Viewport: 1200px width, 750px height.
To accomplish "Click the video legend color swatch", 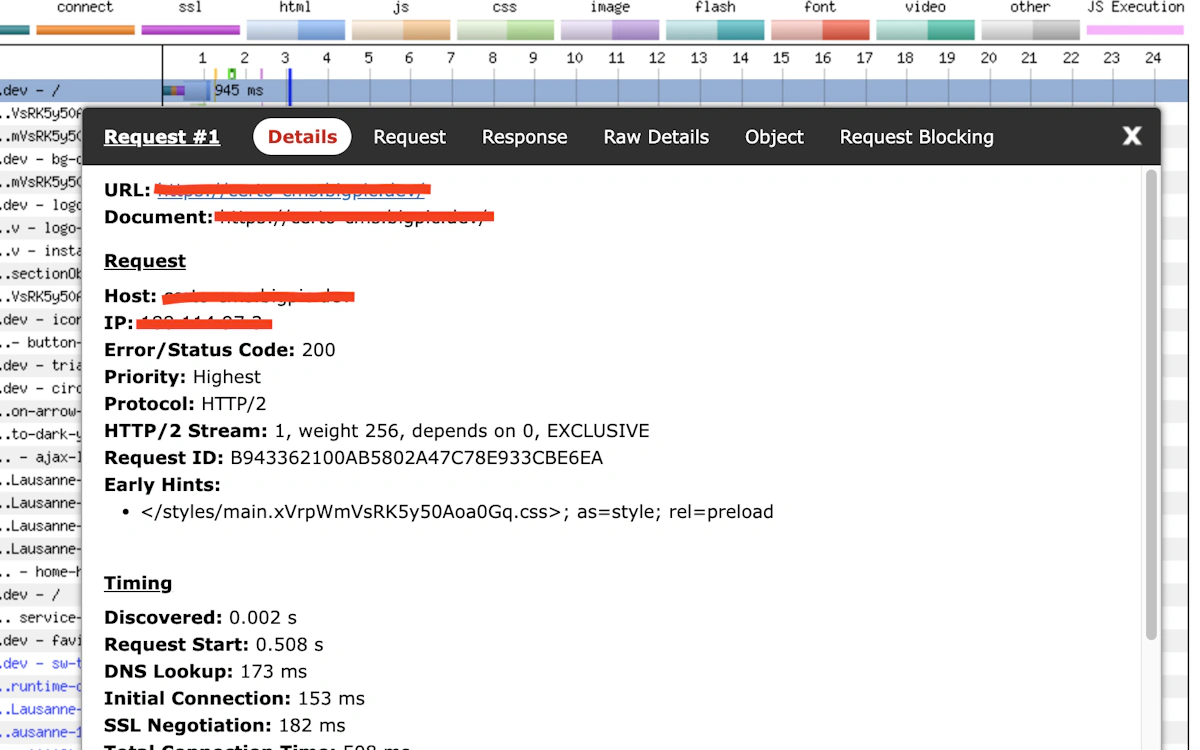I will (x=925, y=30).
